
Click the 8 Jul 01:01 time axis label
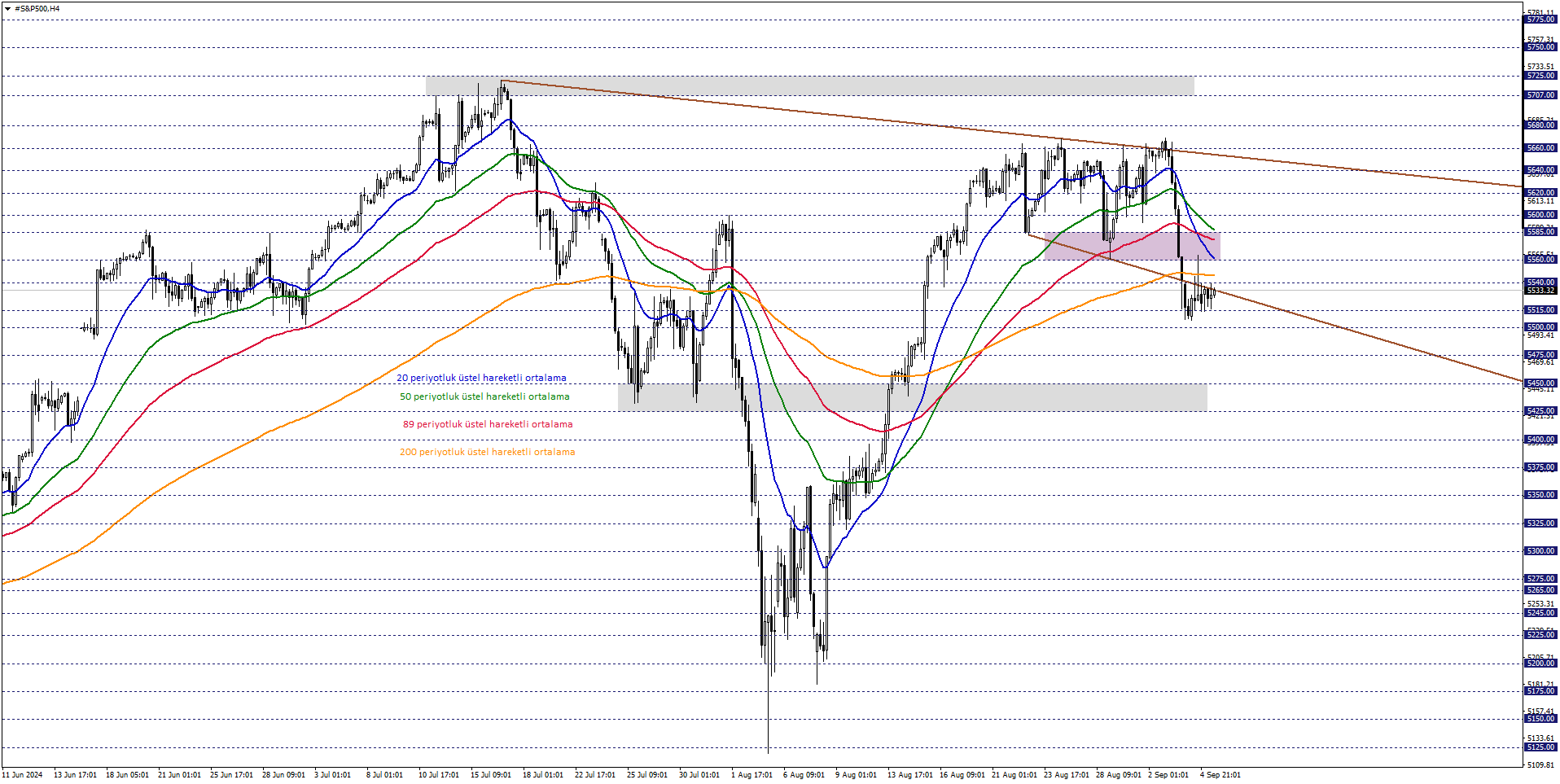click(384, 775)
